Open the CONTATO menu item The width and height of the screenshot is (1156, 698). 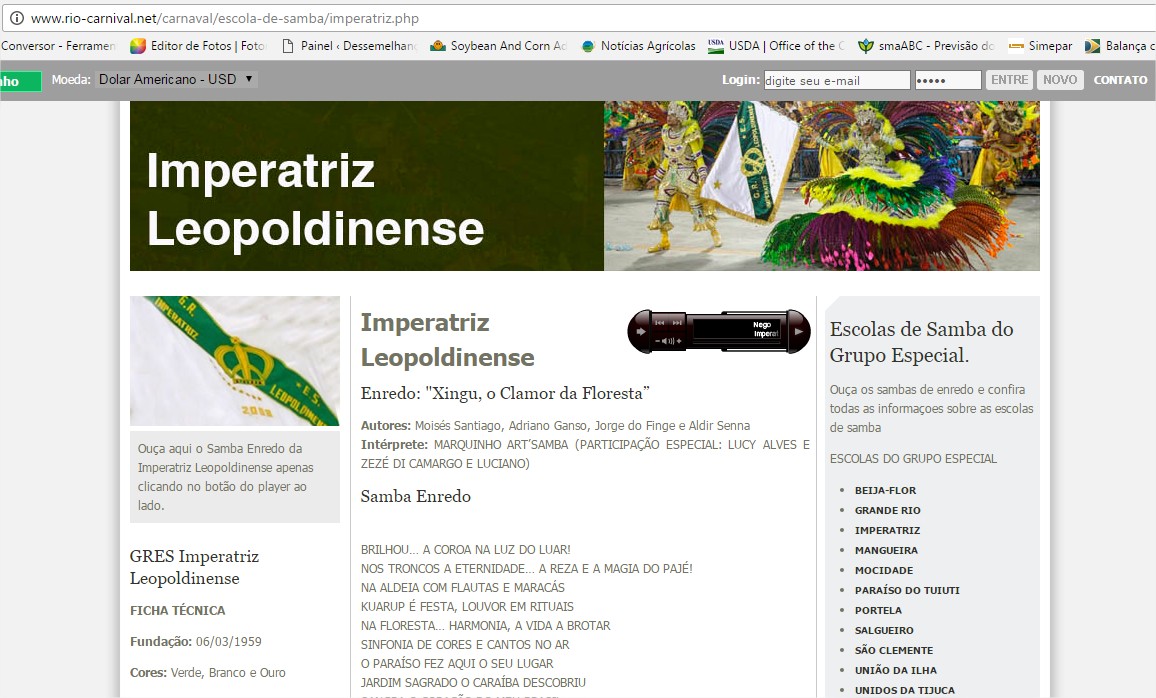pyautogui.click(x=1120, y=80)
